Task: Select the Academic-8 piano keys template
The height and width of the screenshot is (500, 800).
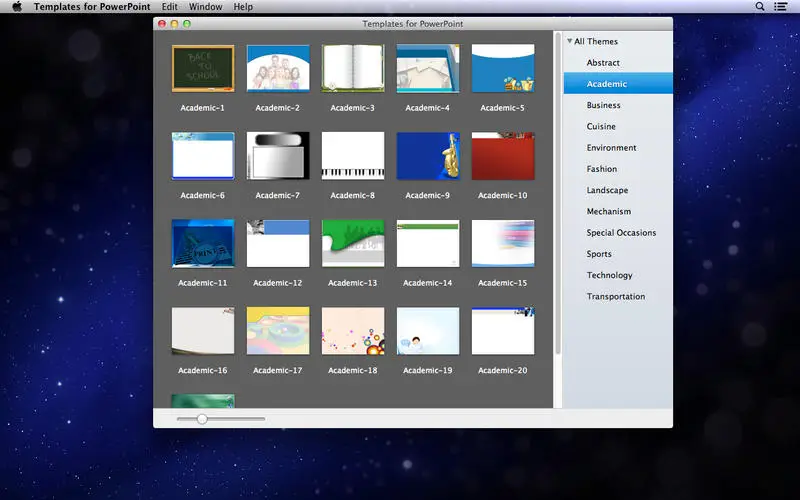Action: point(353,156)
